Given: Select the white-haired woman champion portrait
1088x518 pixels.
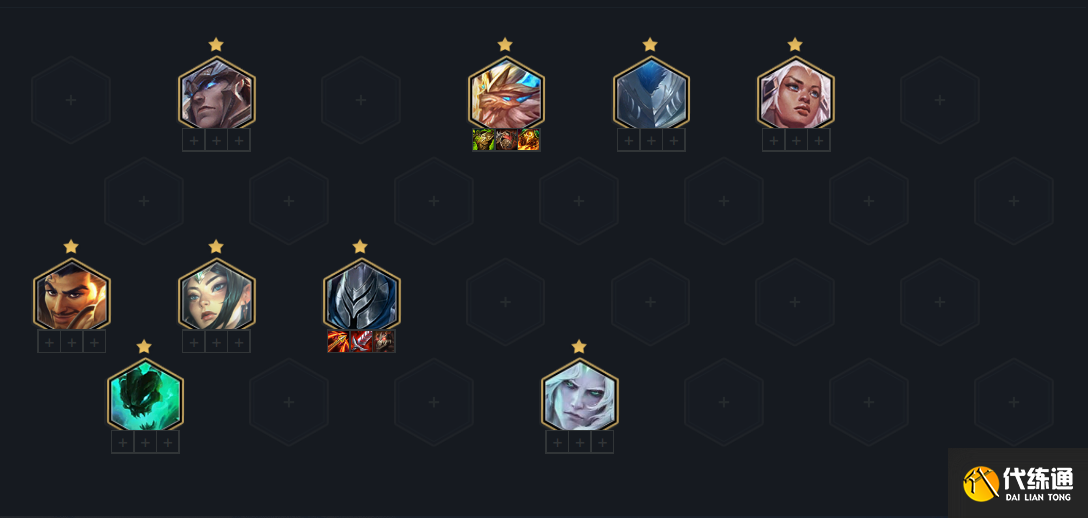Looking at the screenshot, I should (795, 94).
